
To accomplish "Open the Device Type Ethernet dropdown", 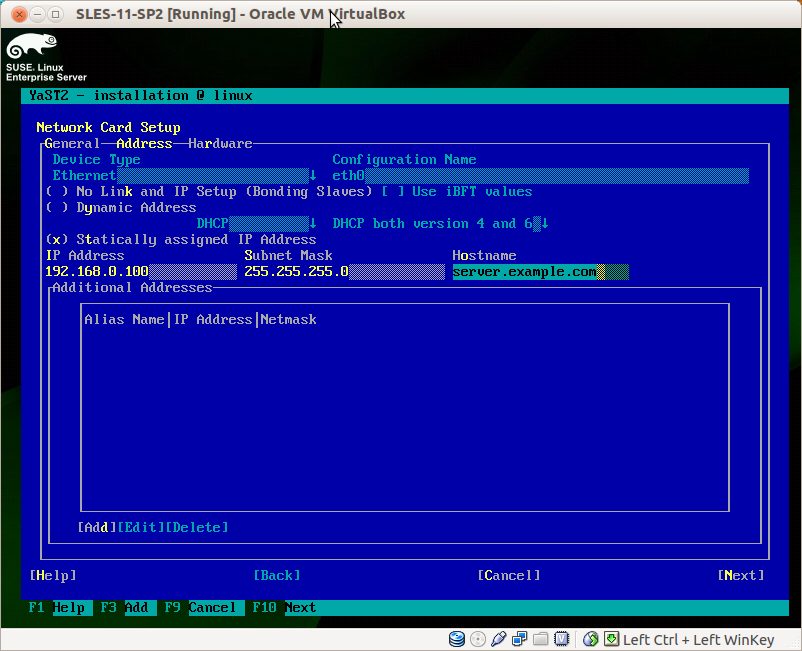I will (185, 176).
